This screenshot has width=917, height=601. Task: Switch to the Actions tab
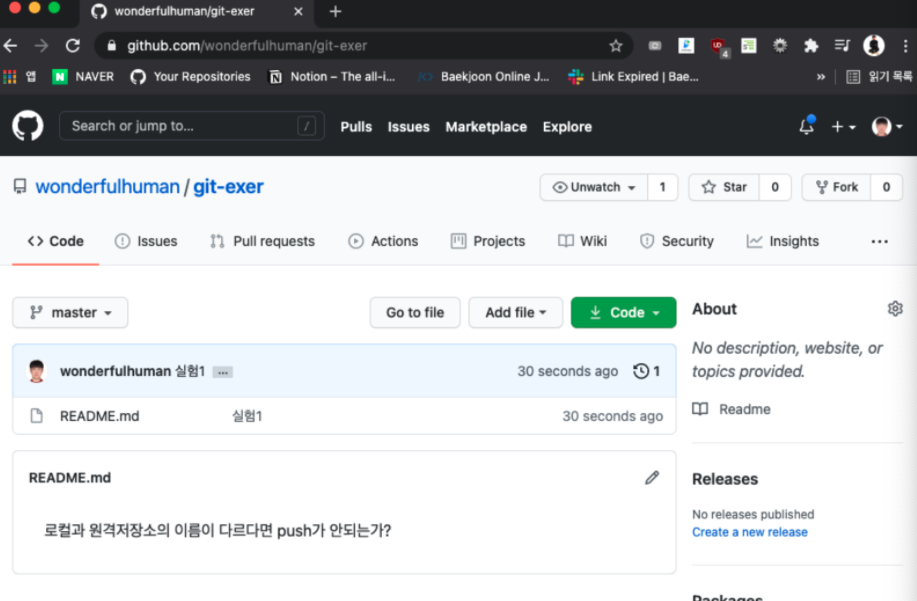point(383,241)
